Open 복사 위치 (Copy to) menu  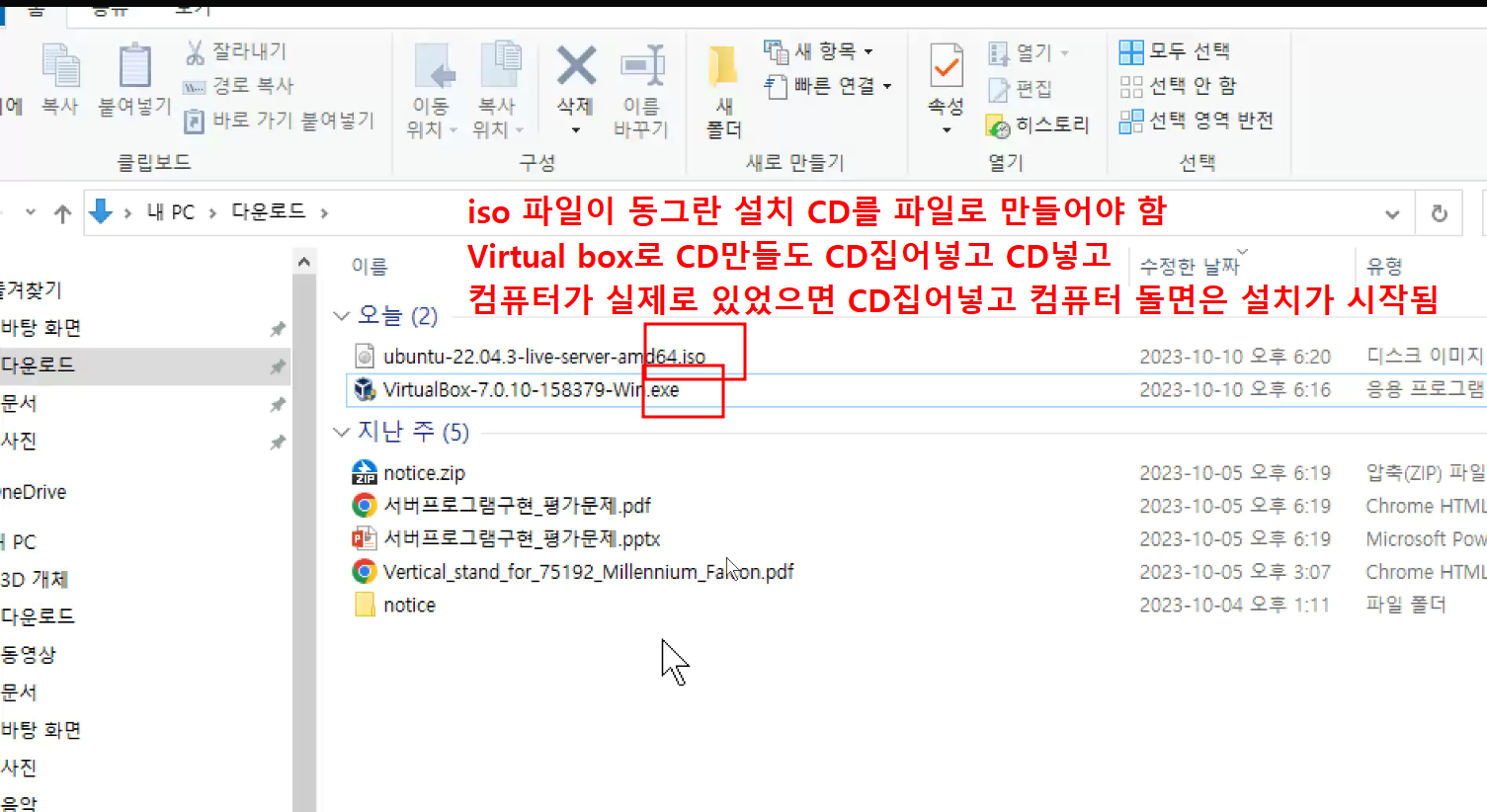point(498,92)
